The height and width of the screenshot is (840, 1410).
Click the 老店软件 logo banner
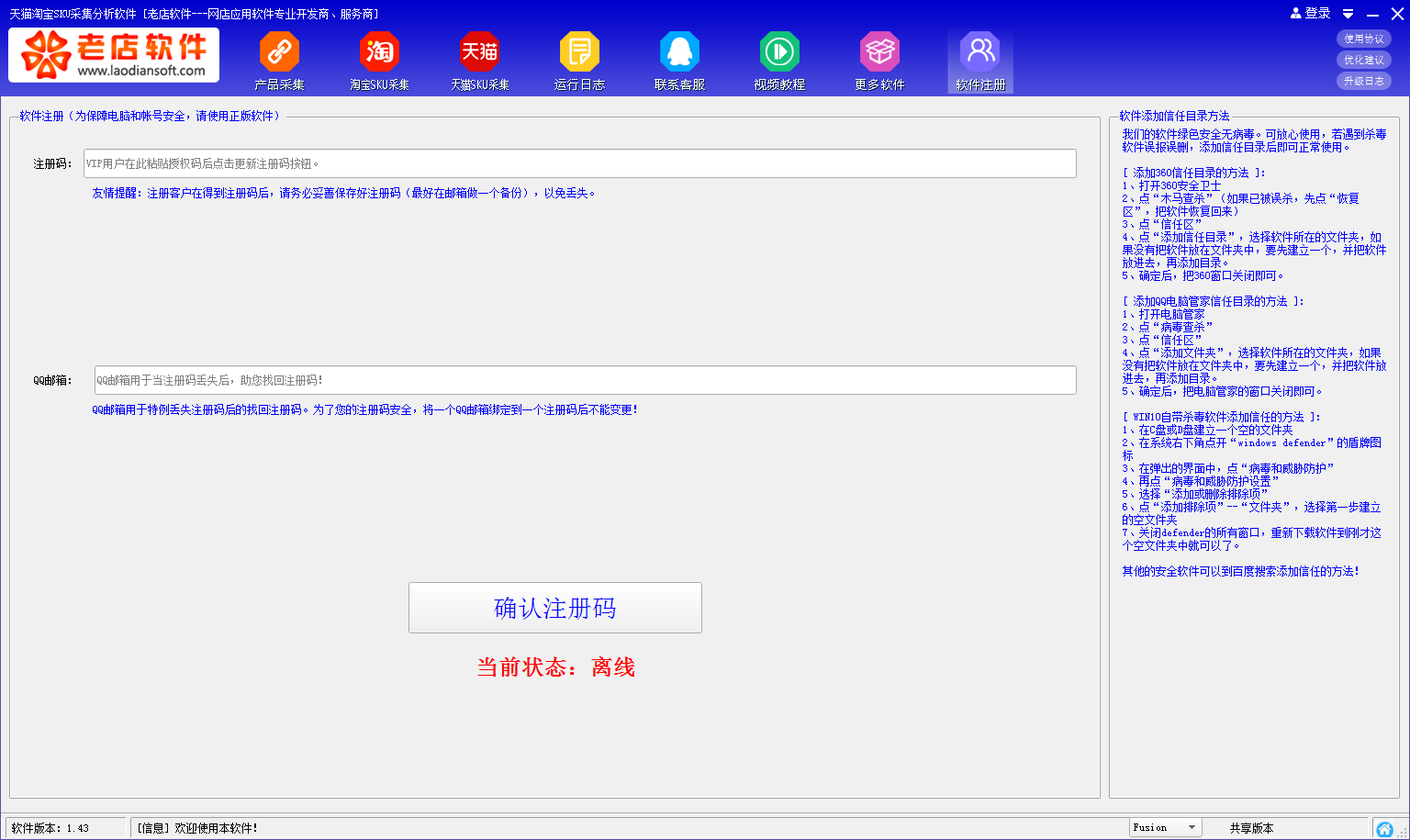(x=114, y=55)
